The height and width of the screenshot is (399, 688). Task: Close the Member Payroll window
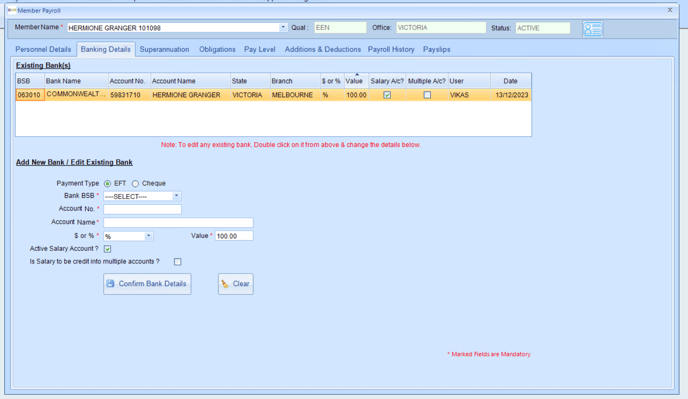tap(670, 10)
